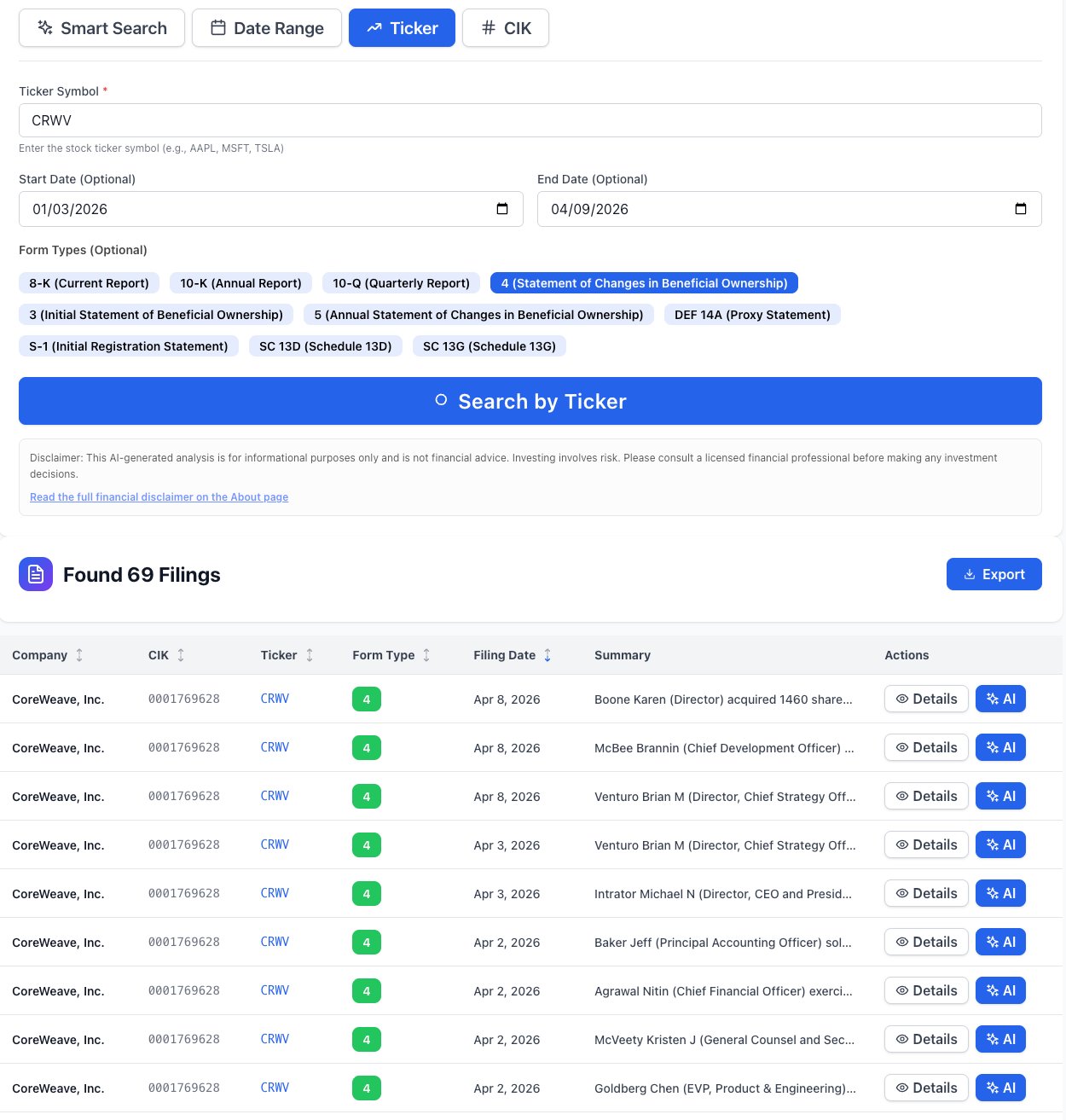Screen dimensions: 1066x1120
Task: Deselect the 4 (Statement of Changes) filter
Action: (643, 282)
